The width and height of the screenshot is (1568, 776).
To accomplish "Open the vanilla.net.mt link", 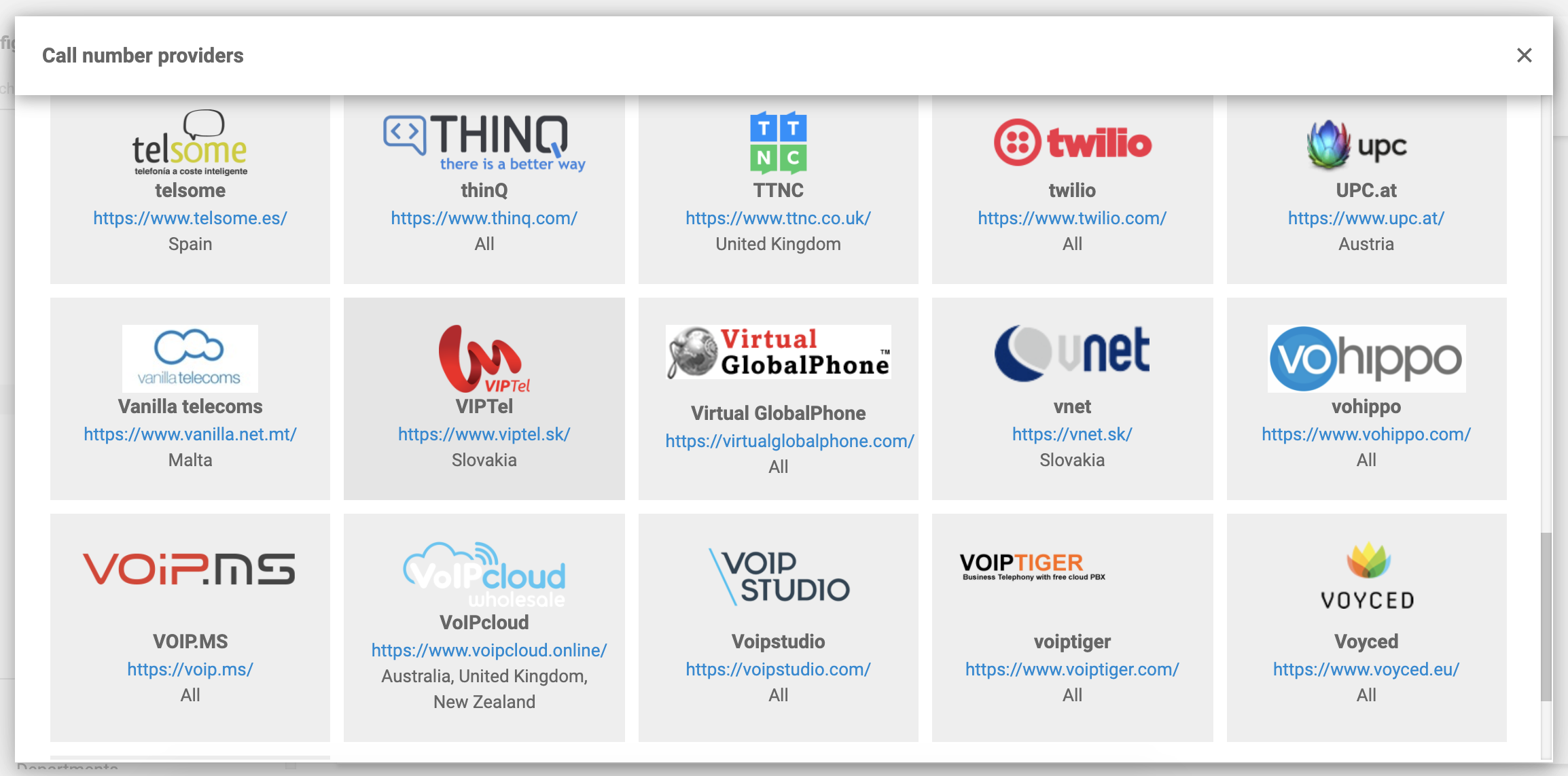I will point(190,434).
